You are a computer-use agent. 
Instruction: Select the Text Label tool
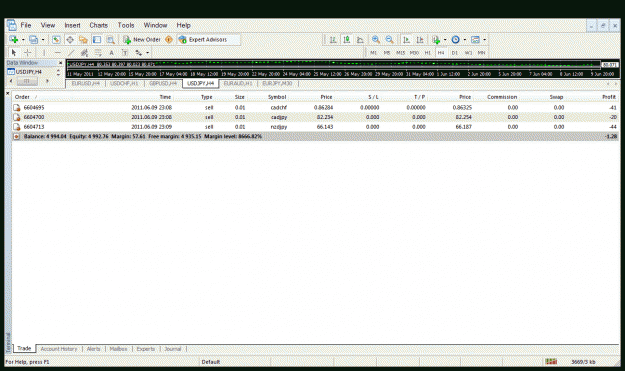pos(125,53)
